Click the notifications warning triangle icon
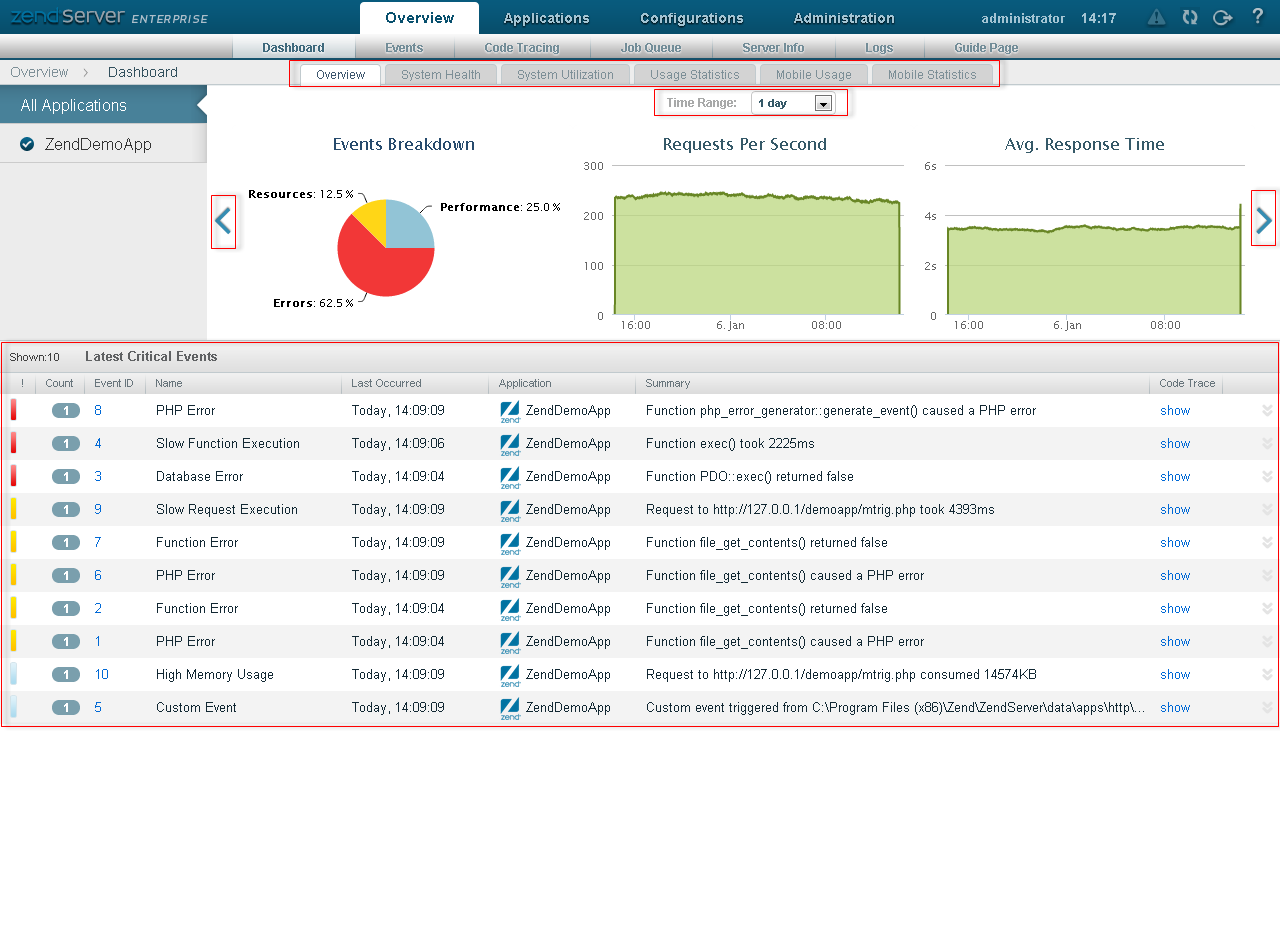The height and width of the screenshot is (934, 1280). [1156, 17]
